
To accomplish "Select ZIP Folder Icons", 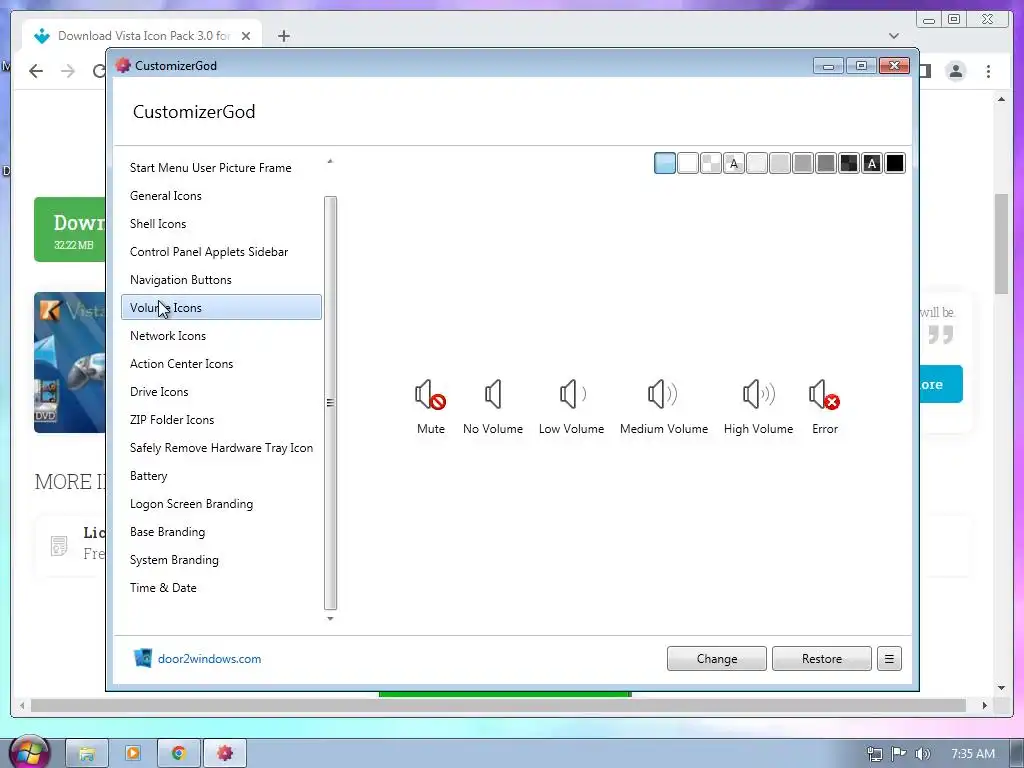I will pyautogui.click(x=221, y=420).
